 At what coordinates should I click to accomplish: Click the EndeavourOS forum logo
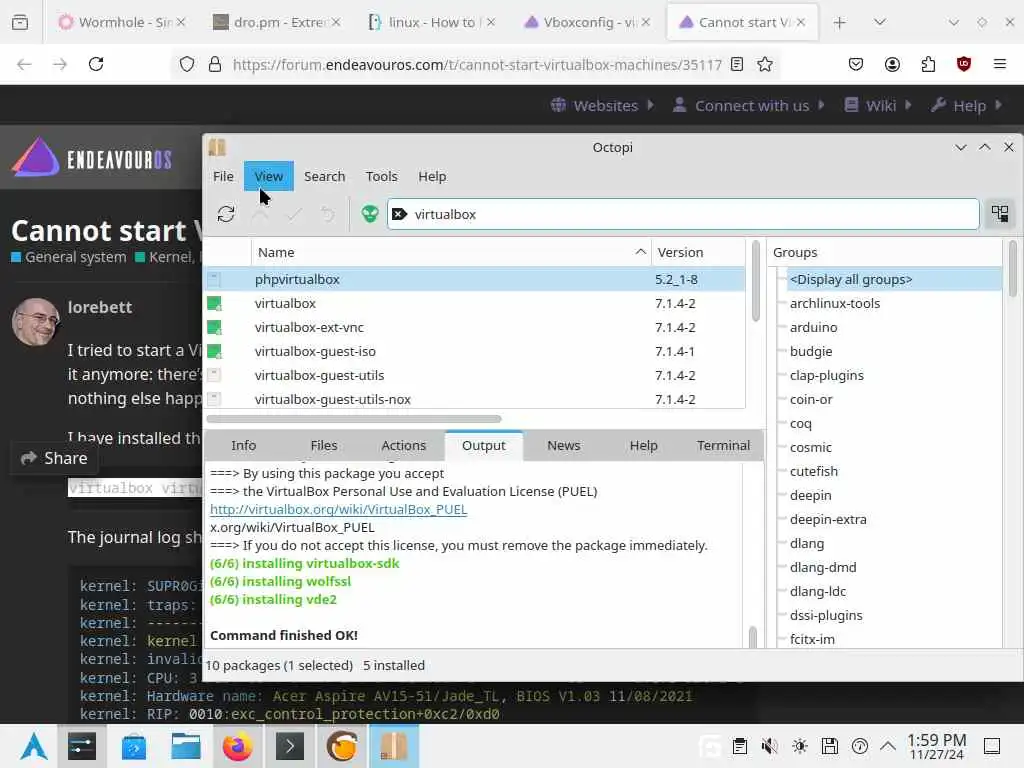pyautogui.click(x=91, y=157)
